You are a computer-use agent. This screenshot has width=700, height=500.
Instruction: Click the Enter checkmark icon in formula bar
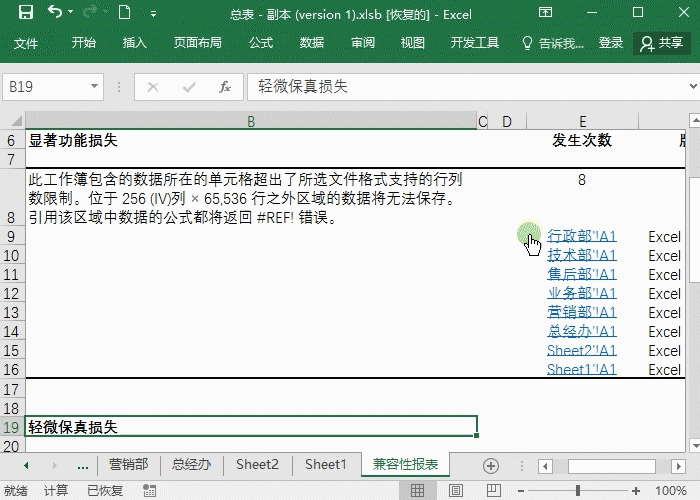(x=189, y=87)
